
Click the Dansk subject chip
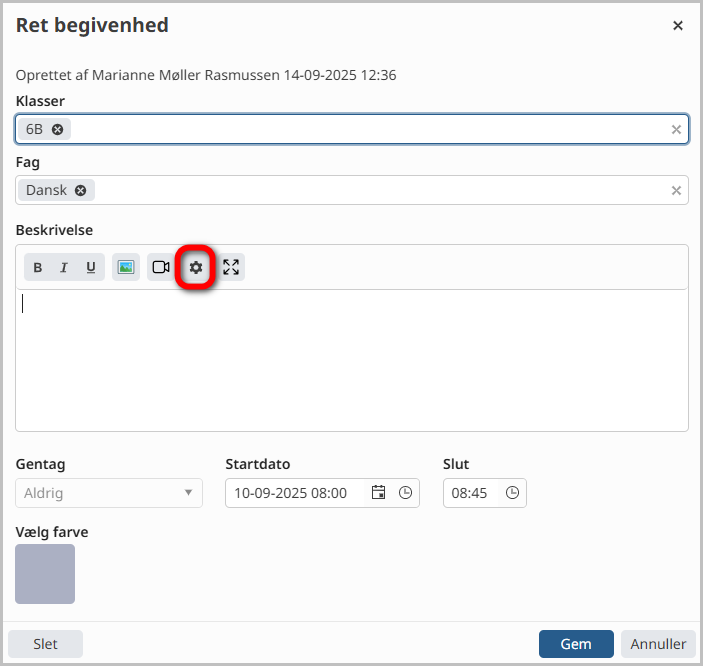56,190
